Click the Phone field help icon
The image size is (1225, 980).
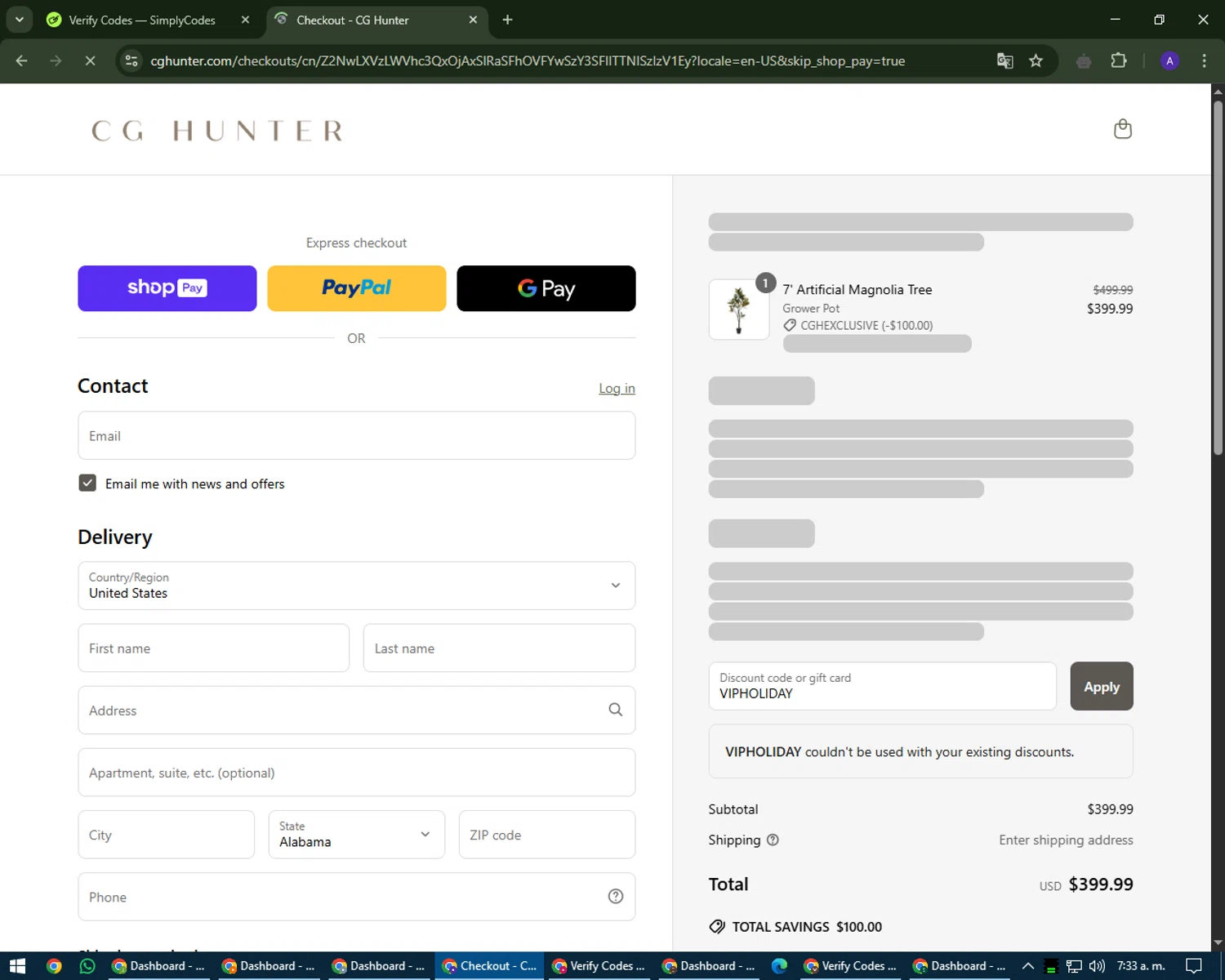point(616,897)
